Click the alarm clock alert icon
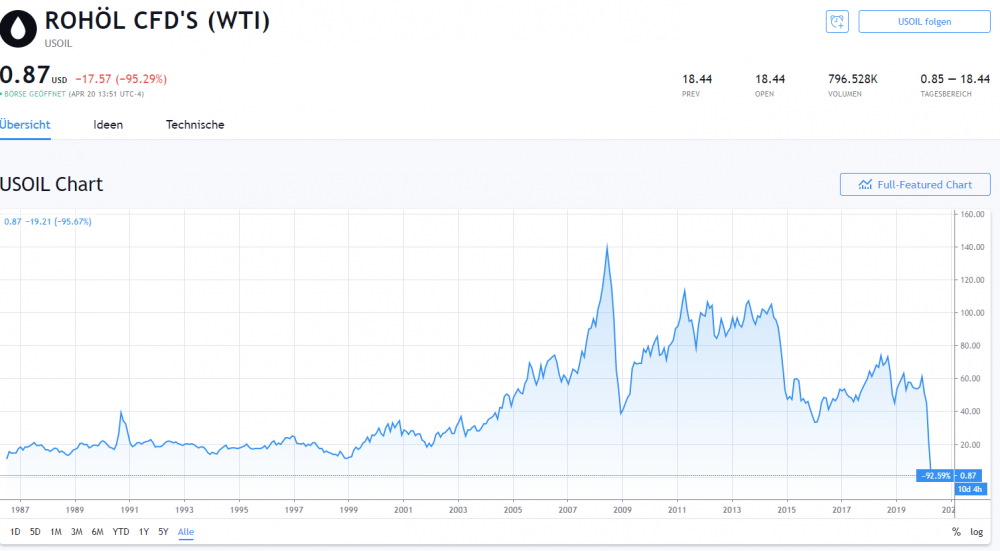This screenshot has height=551, width=1000. 837,22
